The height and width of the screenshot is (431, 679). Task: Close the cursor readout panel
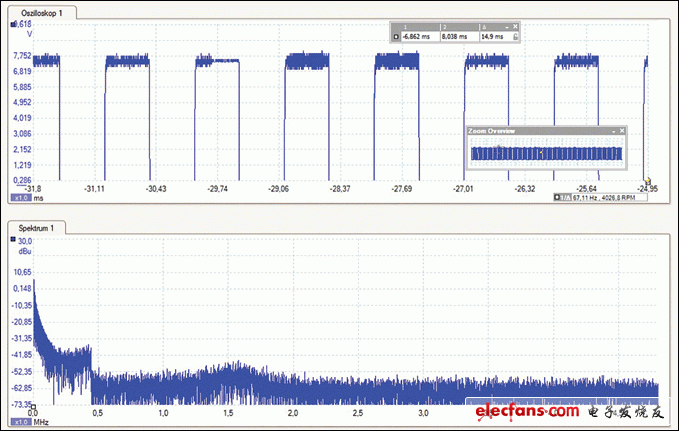(x=515, y=26)
